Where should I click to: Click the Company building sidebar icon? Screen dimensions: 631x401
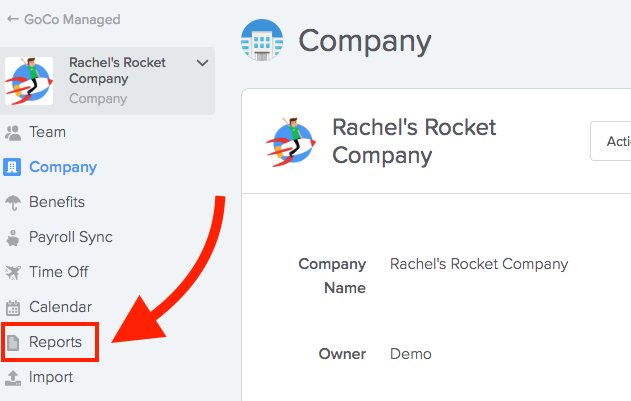[x=12, y=167]
